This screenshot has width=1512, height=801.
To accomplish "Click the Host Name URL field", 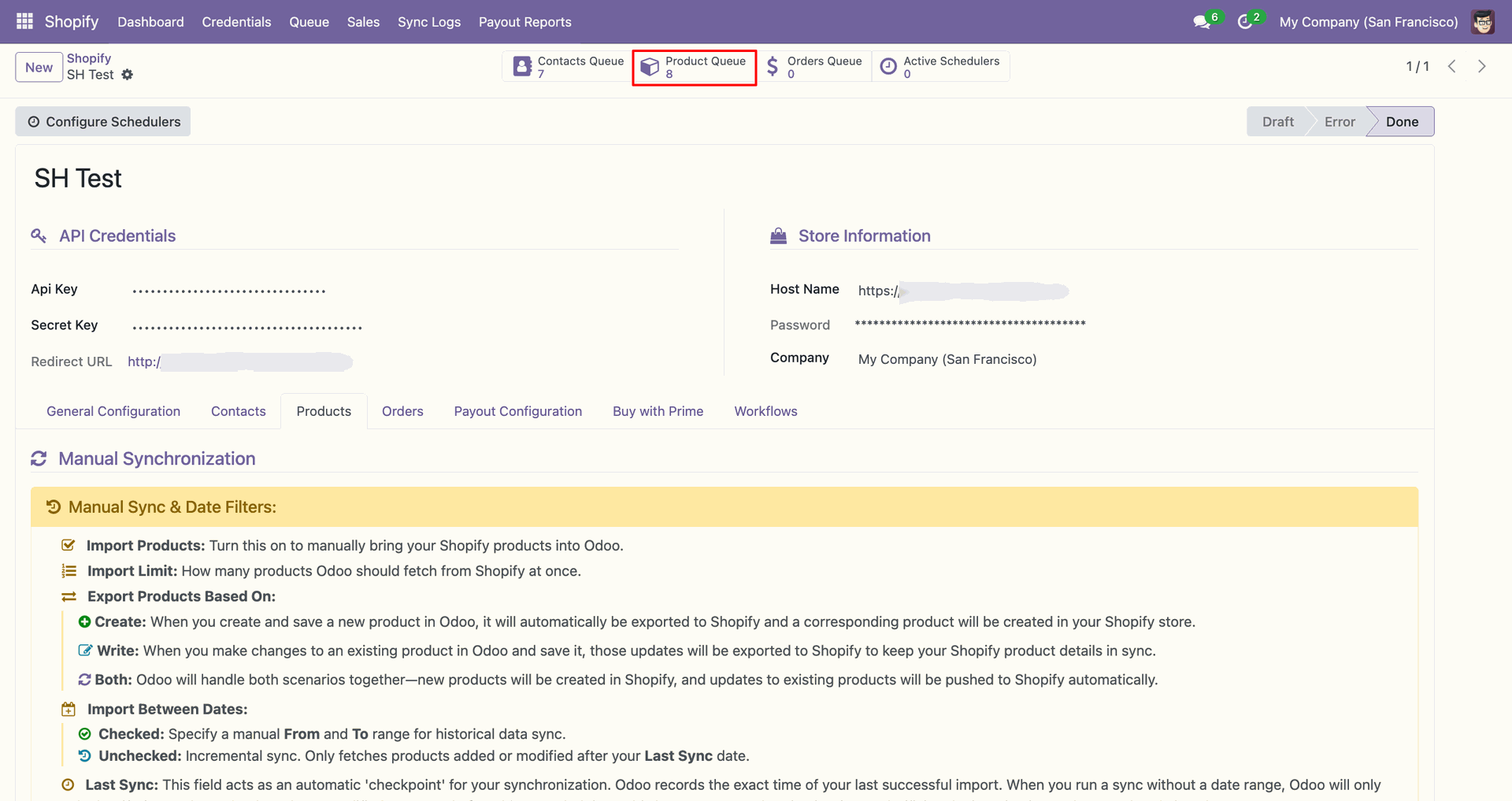I will 963,291.
